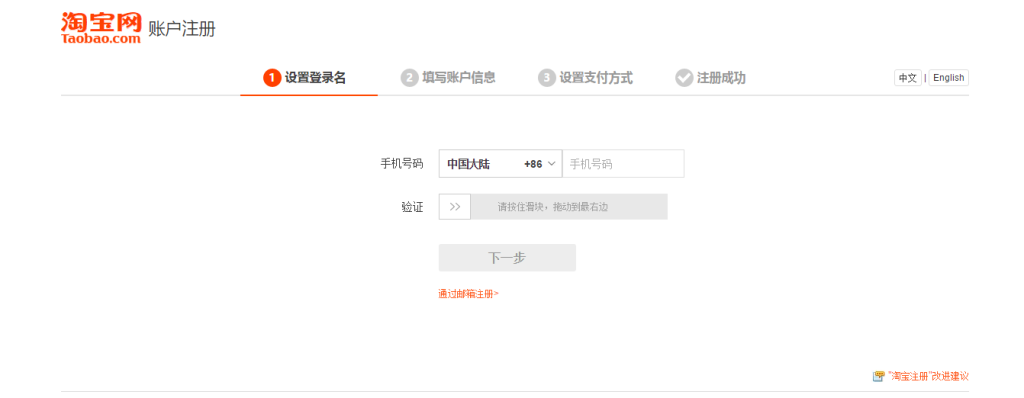Click the feedback note icon near 改进建议

click(x=878, y=376)
